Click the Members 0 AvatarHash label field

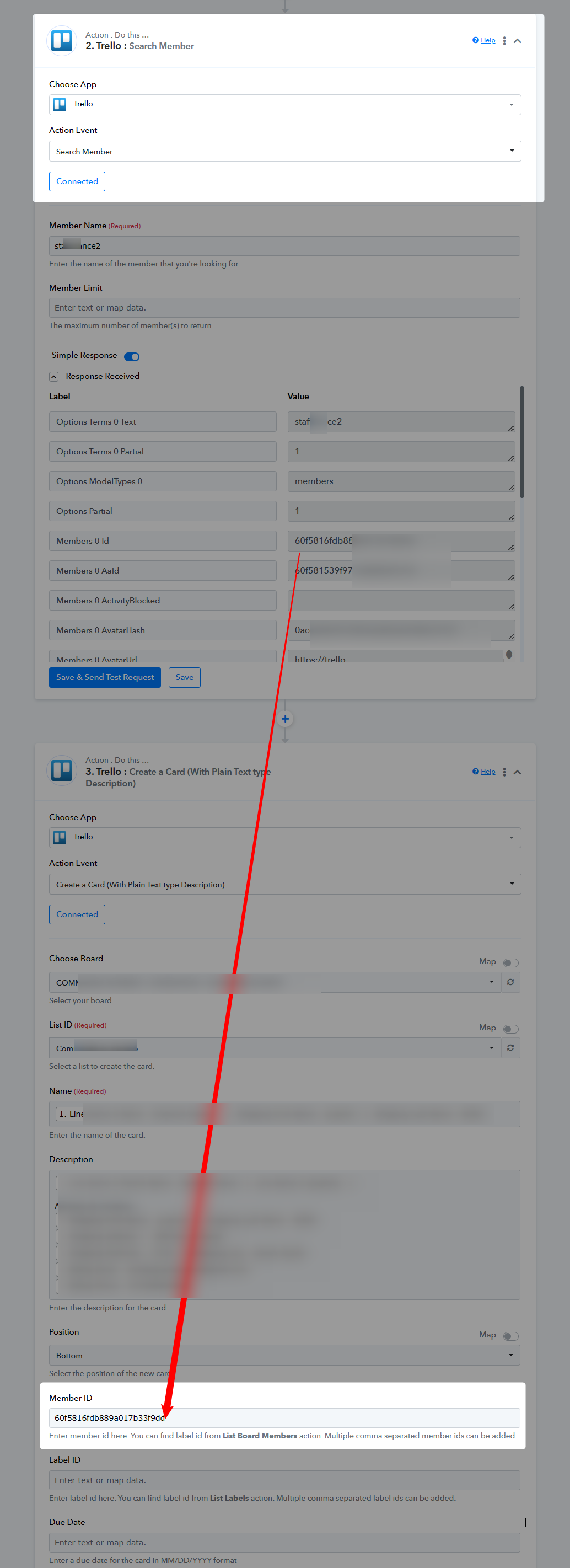[x=163, y=630]
